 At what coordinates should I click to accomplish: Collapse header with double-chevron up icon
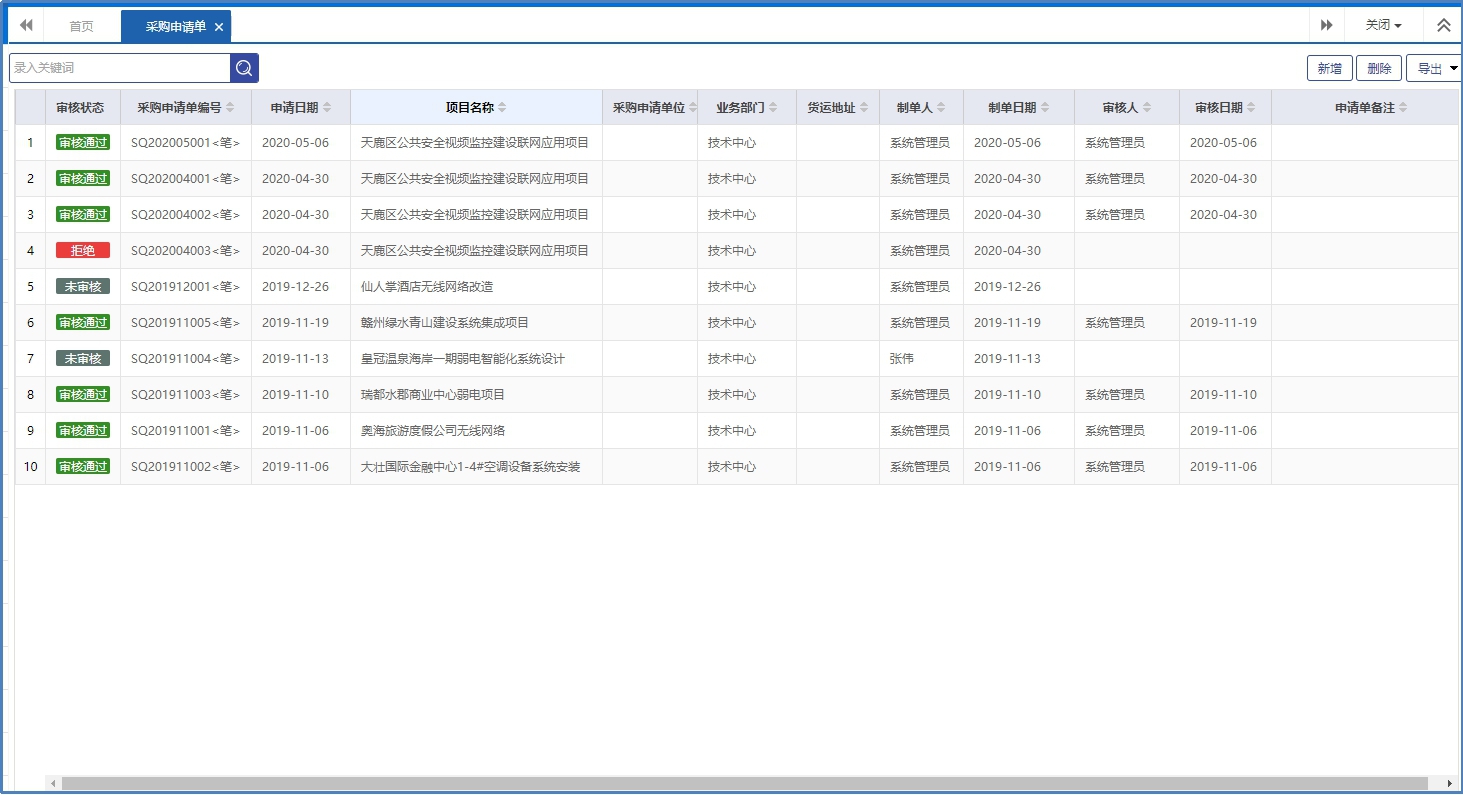coord(1443,25)
